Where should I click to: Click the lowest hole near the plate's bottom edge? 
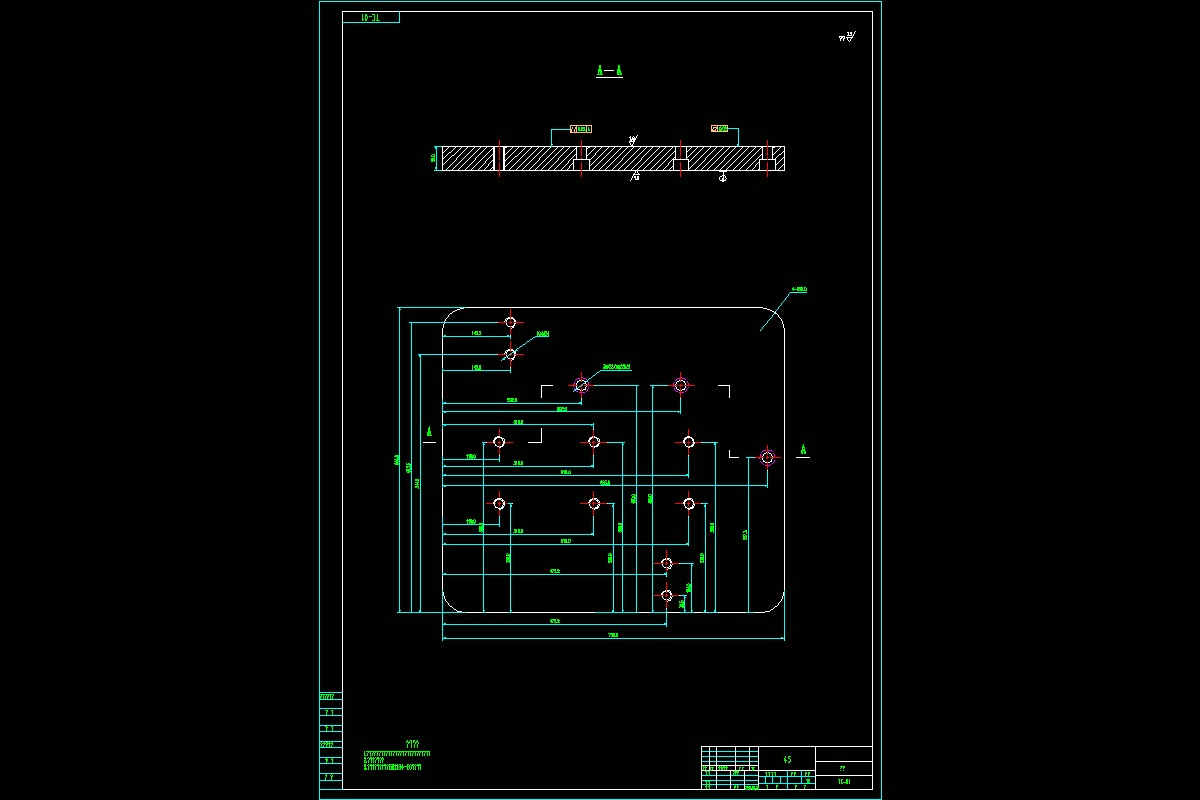click(667, 595)
